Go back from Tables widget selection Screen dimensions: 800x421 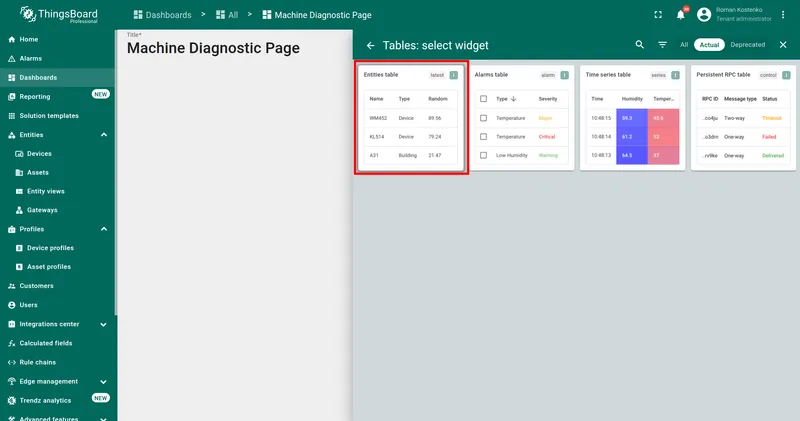(x=370, y=45)
